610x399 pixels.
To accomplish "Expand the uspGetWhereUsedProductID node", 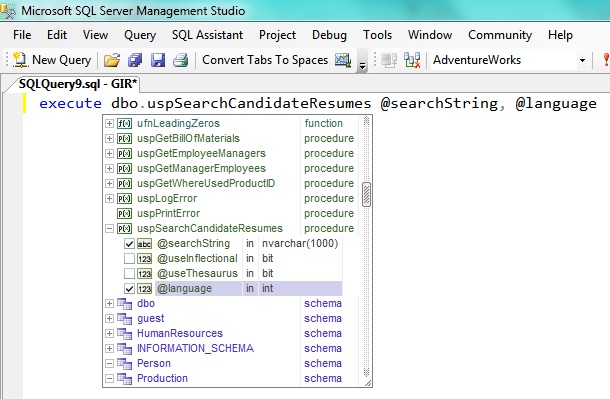I will coord(109,184).
